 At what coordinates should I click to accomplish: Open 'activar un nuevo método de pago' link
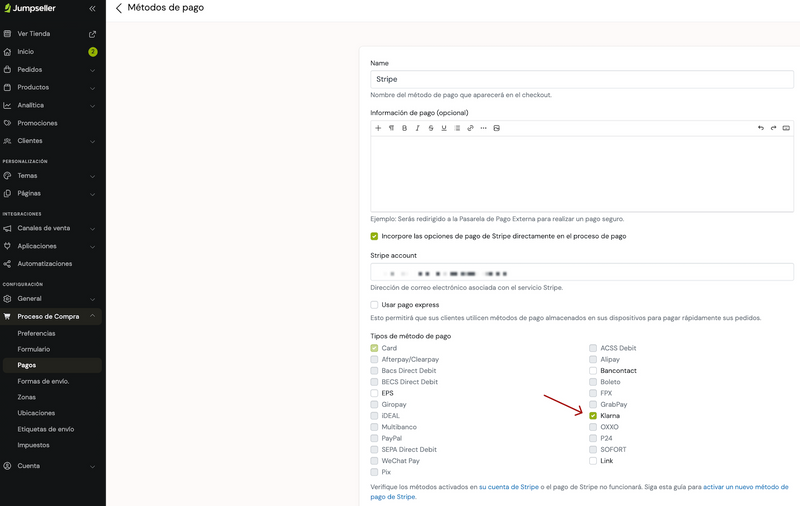579,492
